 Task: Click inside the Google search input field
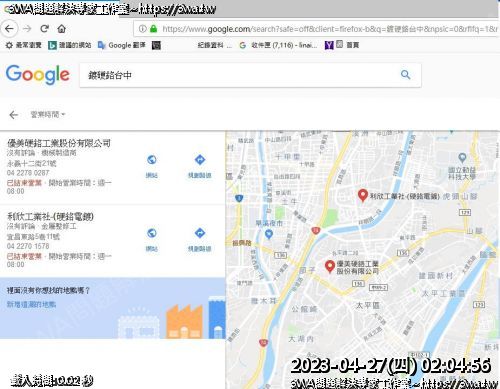238,75
